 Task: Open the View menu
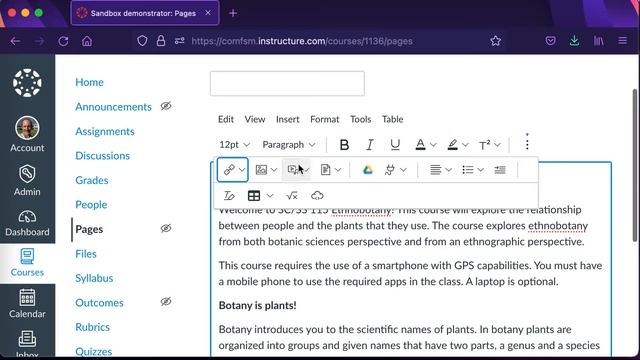(255, 119)
